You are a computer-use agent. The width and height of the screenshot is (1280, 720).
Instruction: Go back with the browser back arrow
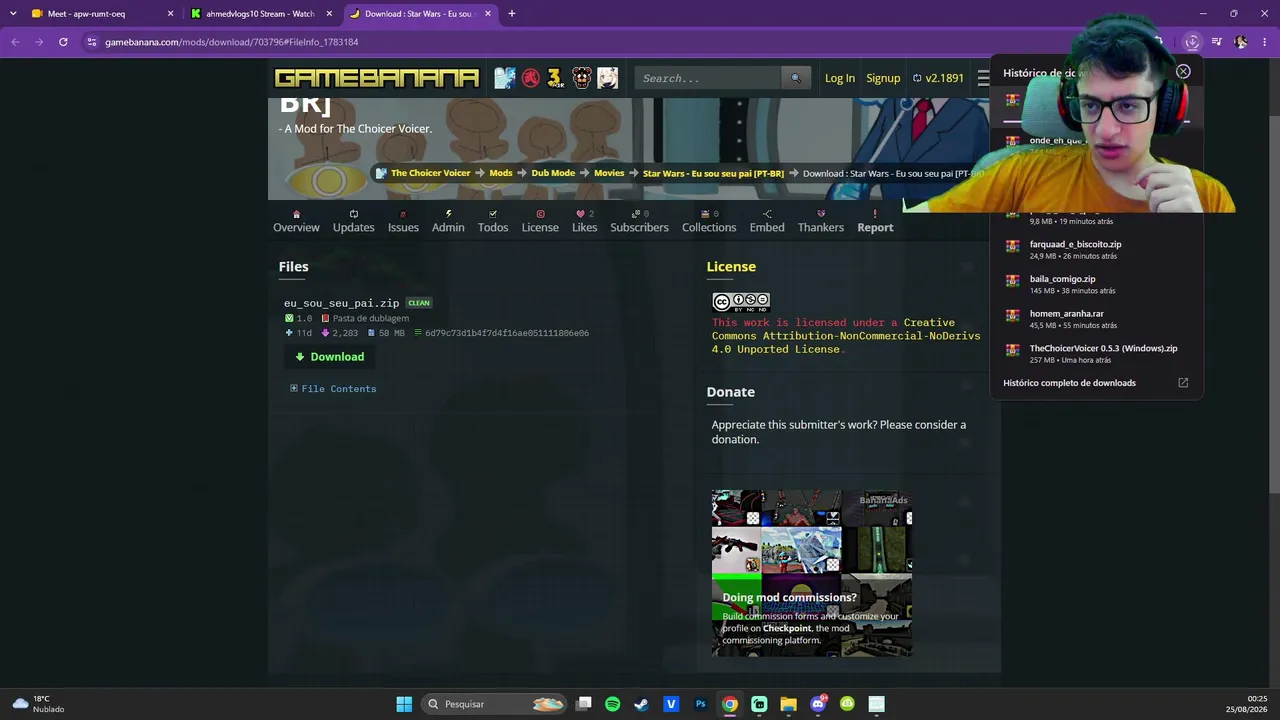[15, 42]
